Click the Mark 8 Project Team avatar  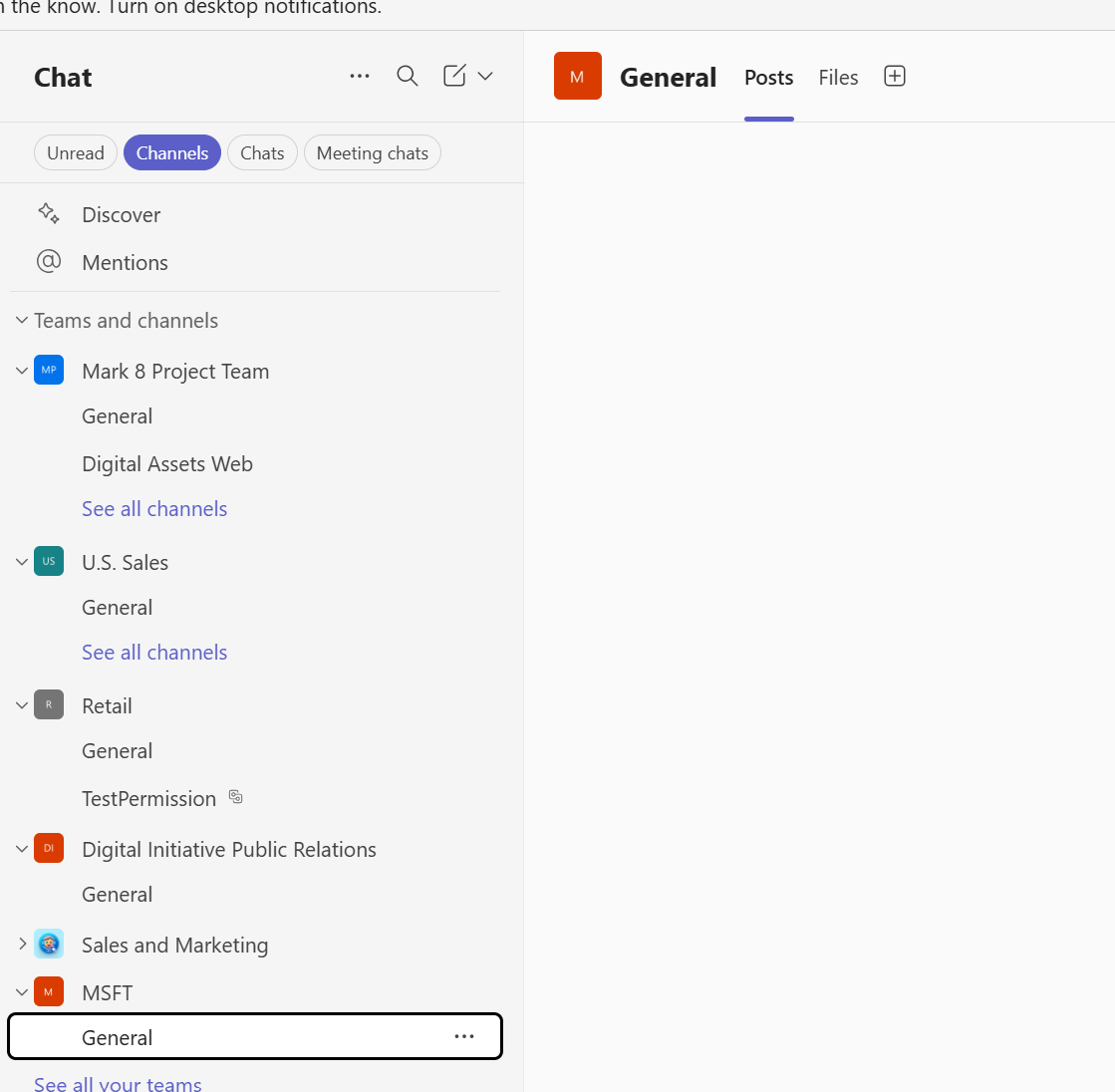[49, 370]
